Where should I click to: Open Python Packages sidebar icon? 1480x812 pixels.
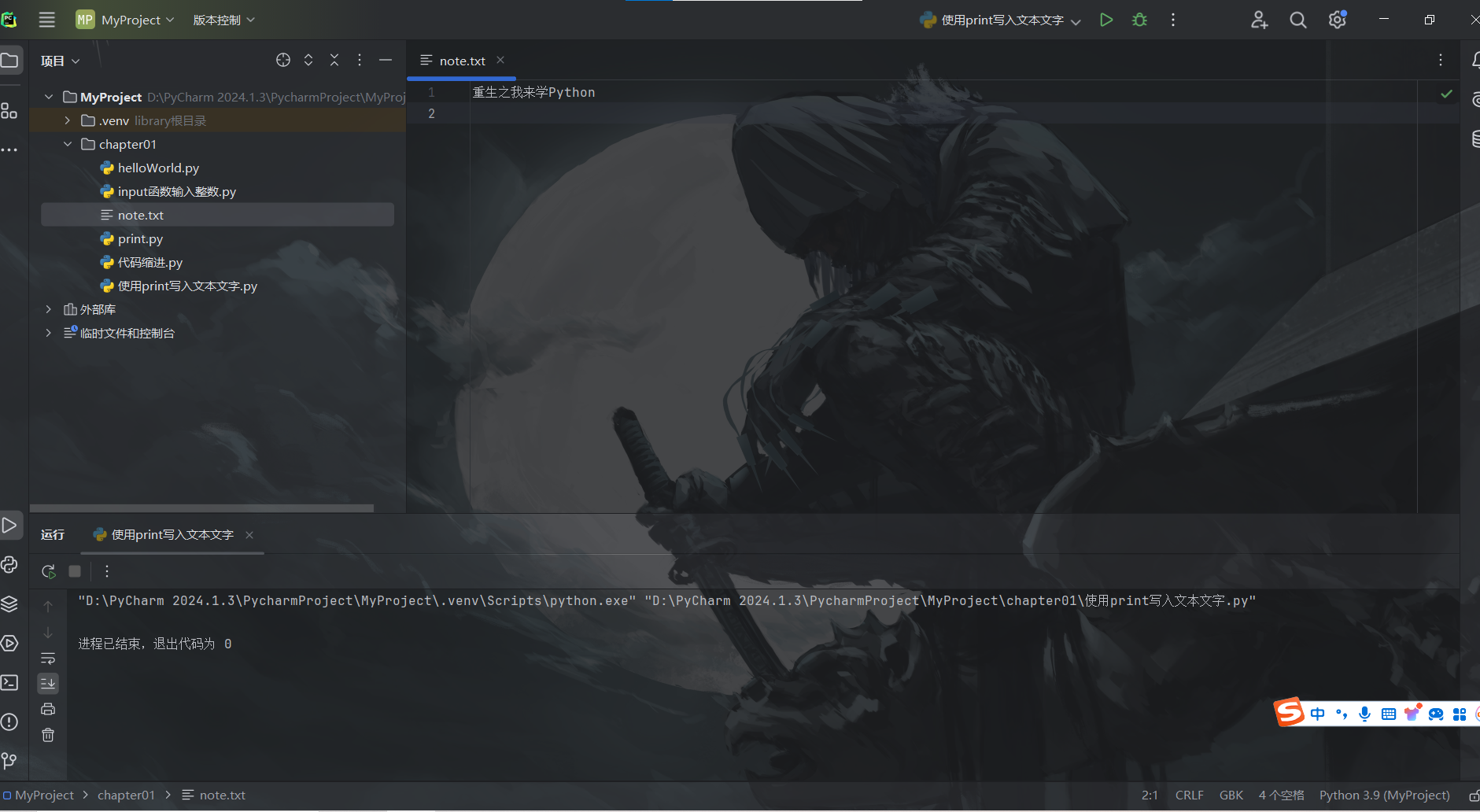pos(9,564)
